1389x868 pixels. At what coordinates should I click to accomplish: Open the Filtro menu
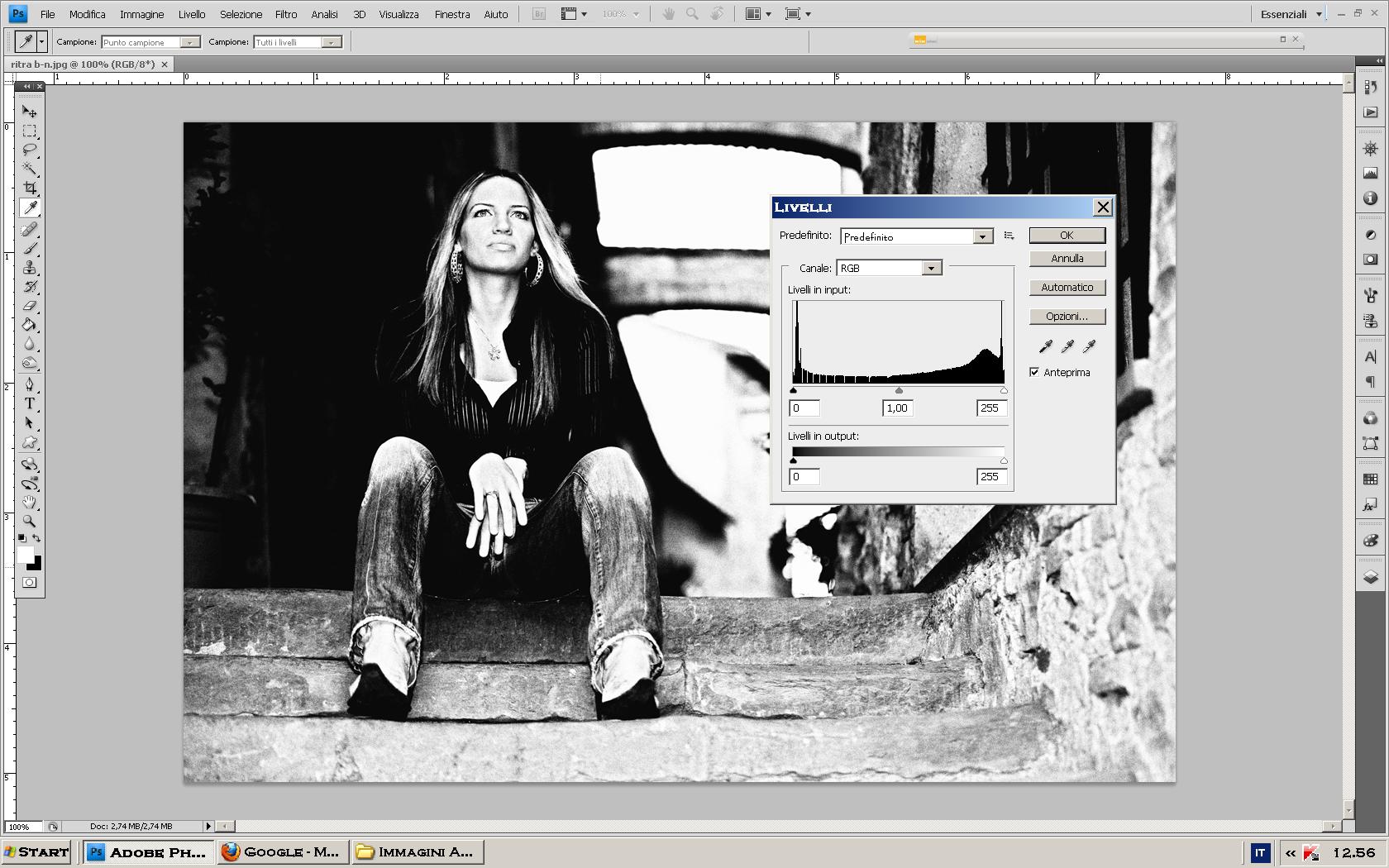coord(286,14)
